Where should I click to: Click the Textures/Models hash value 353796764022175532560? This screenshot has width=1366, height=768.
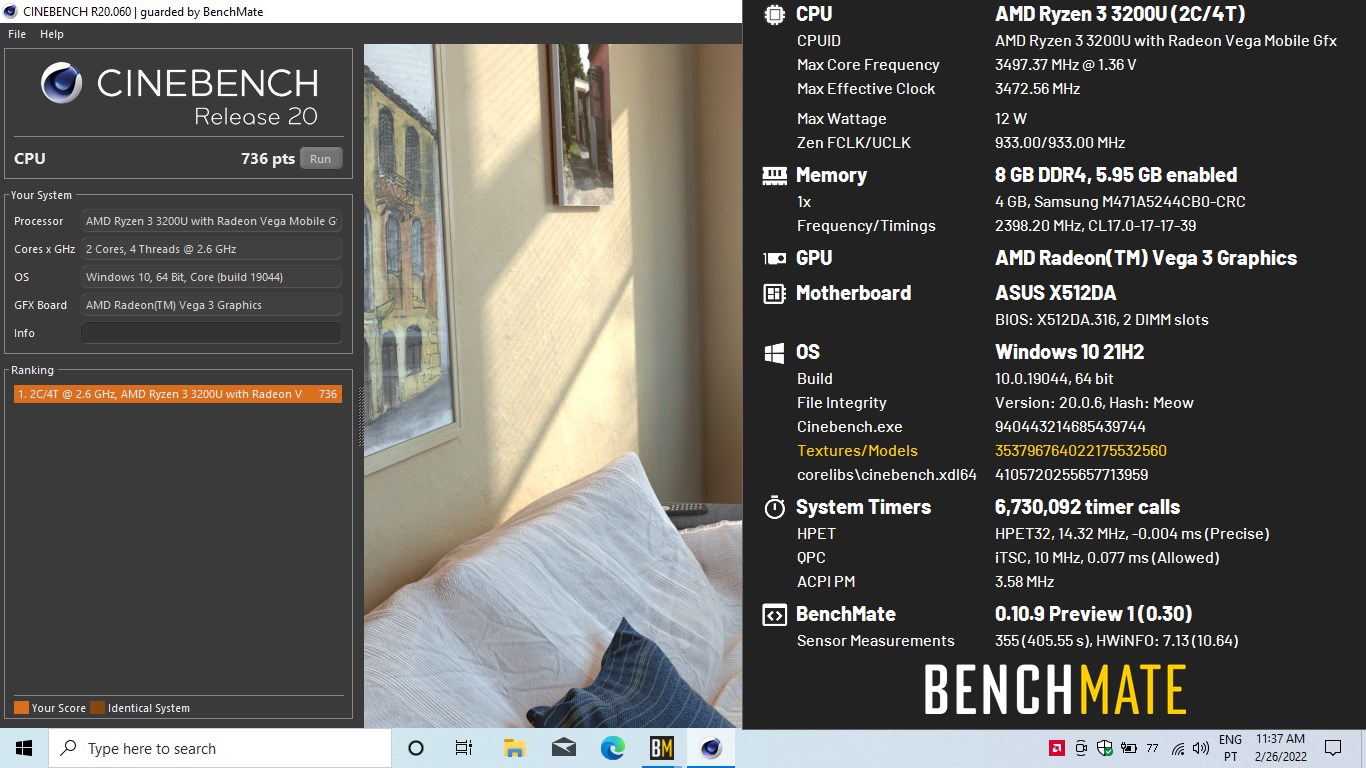(1081, 451)
